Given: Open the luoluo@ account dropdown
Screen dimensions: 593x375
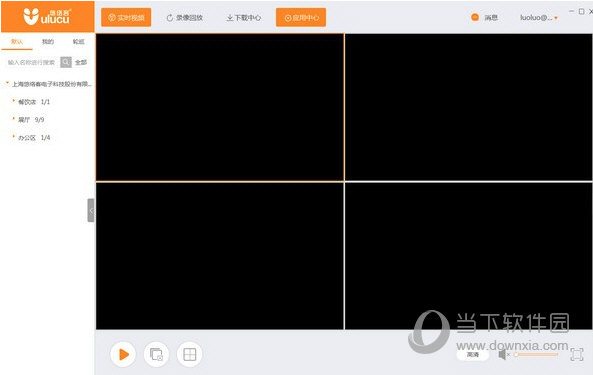Looking at the screenshot, I should (539, 17).
